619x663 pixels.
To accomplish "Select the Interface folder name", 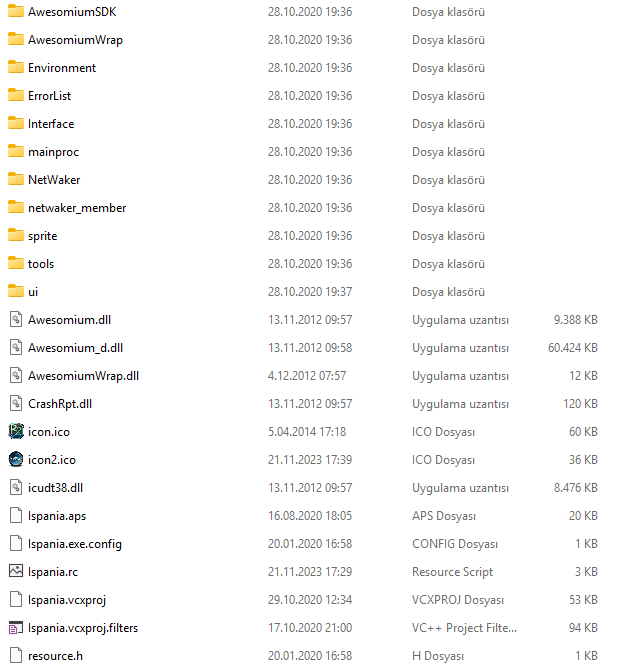I will (51, 124).
